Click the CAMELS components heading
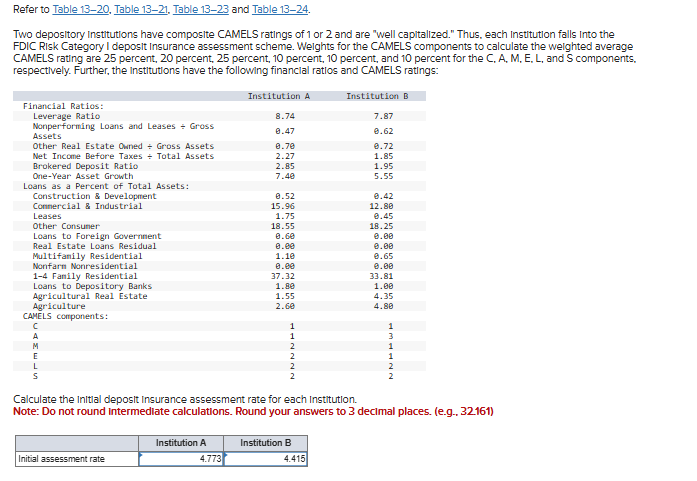Screen dimensions: 697x481 pos(66,316)
